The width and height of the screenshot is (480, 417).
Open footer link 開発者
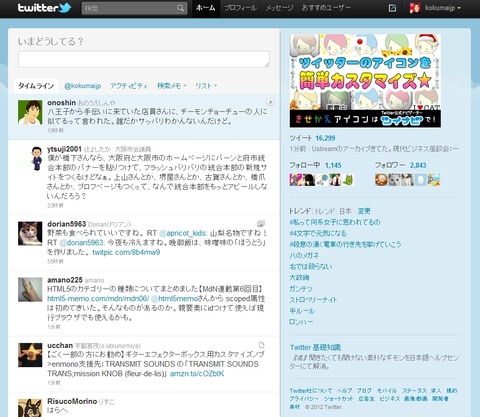440,398
